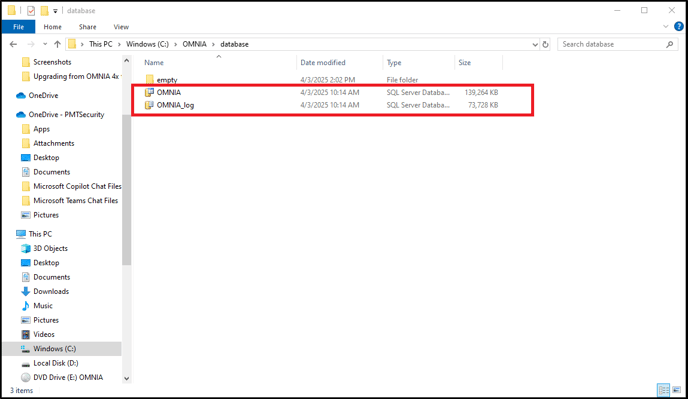The height and width of the screenshot is (399, 688).
Task: Click the New folder quick access icon
Action: coord(44,11)
